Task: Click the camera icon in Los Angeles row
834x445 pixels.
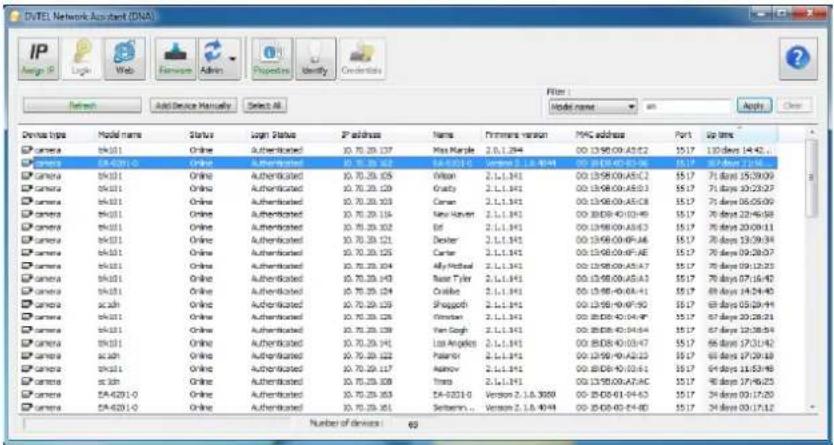Action: click(27, 343)
